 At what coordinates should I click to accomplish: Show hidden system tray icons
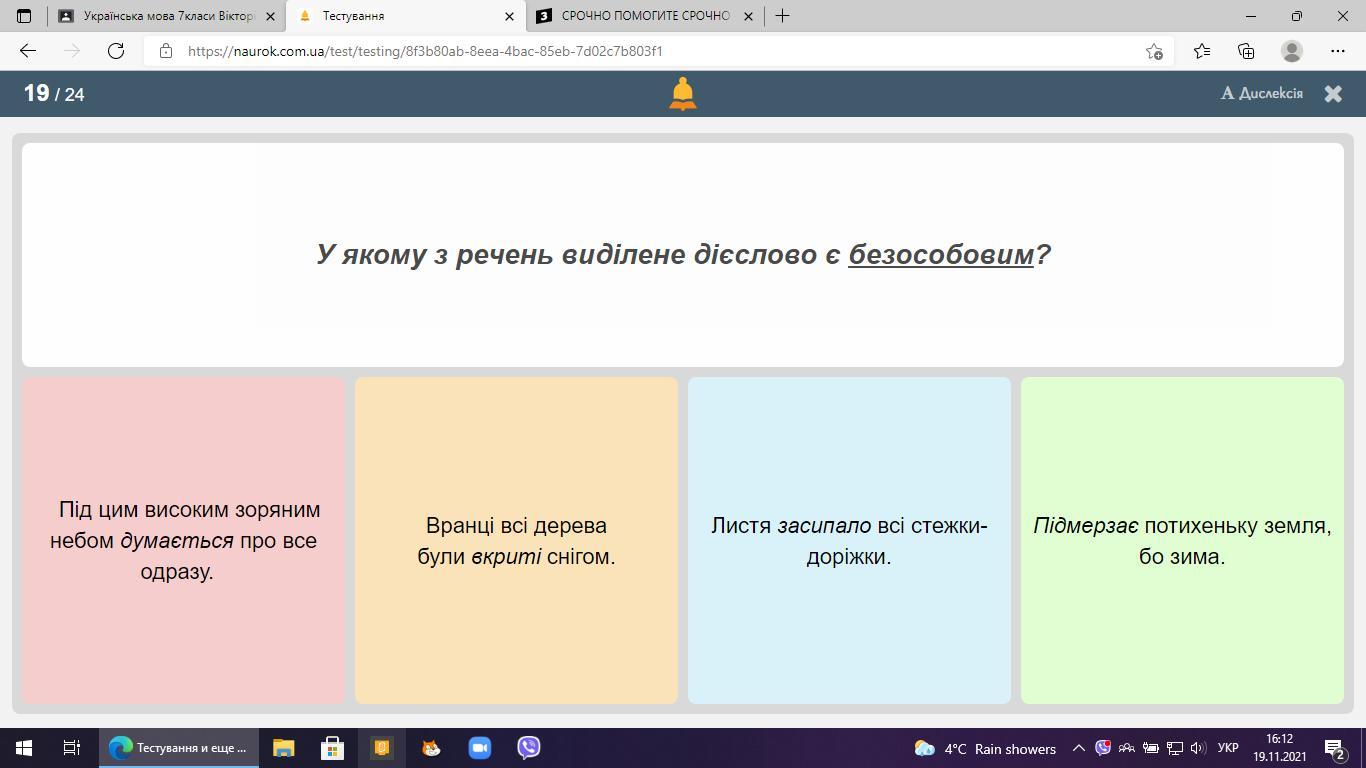point(1079,748)
